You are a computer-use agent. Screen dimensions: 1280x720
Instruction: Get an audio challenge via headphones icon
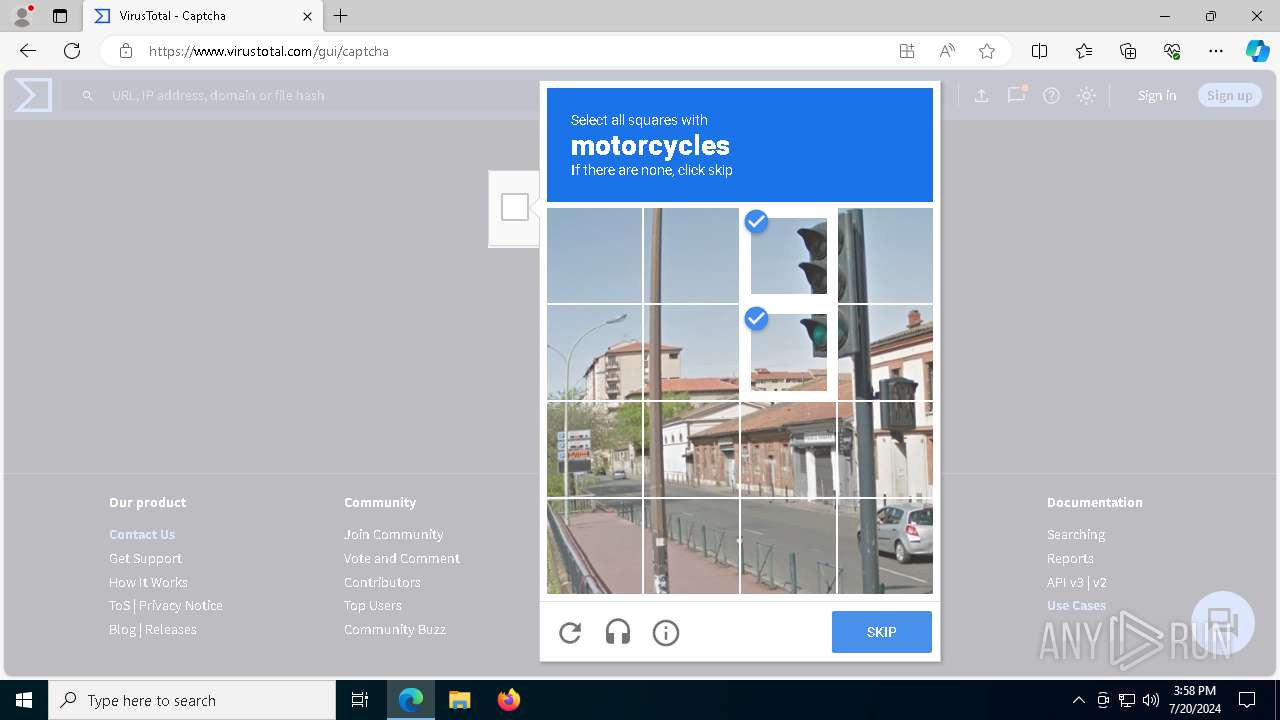pos(618,632)
